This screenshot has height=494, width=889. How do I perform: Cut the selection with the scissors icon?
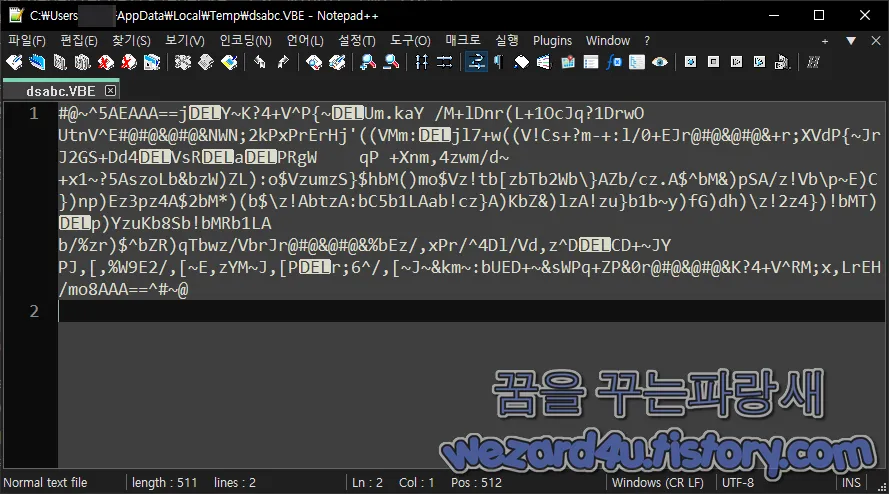[183, 62]
